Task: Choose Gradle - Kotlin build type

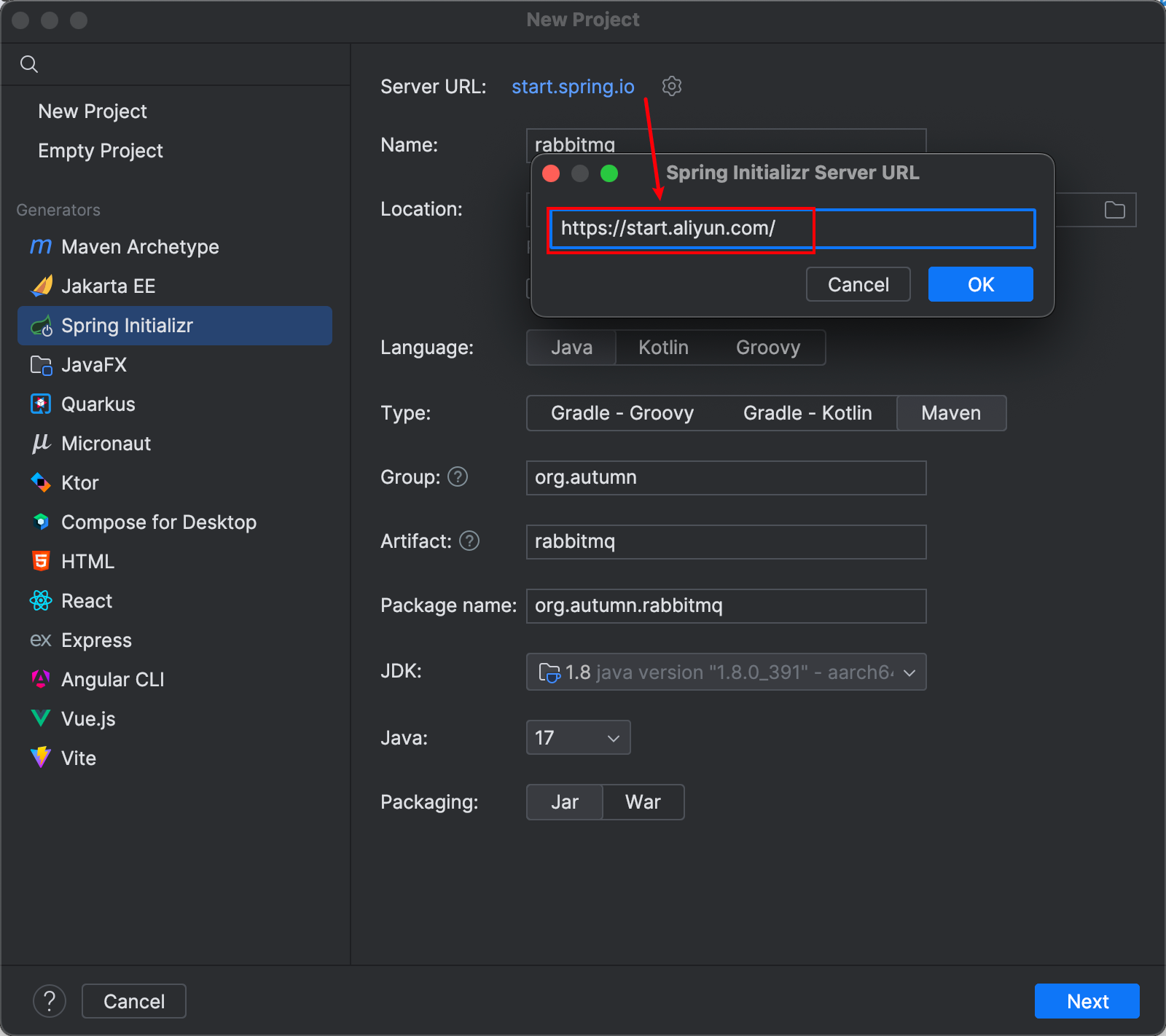Action: [x=807, y=413]
